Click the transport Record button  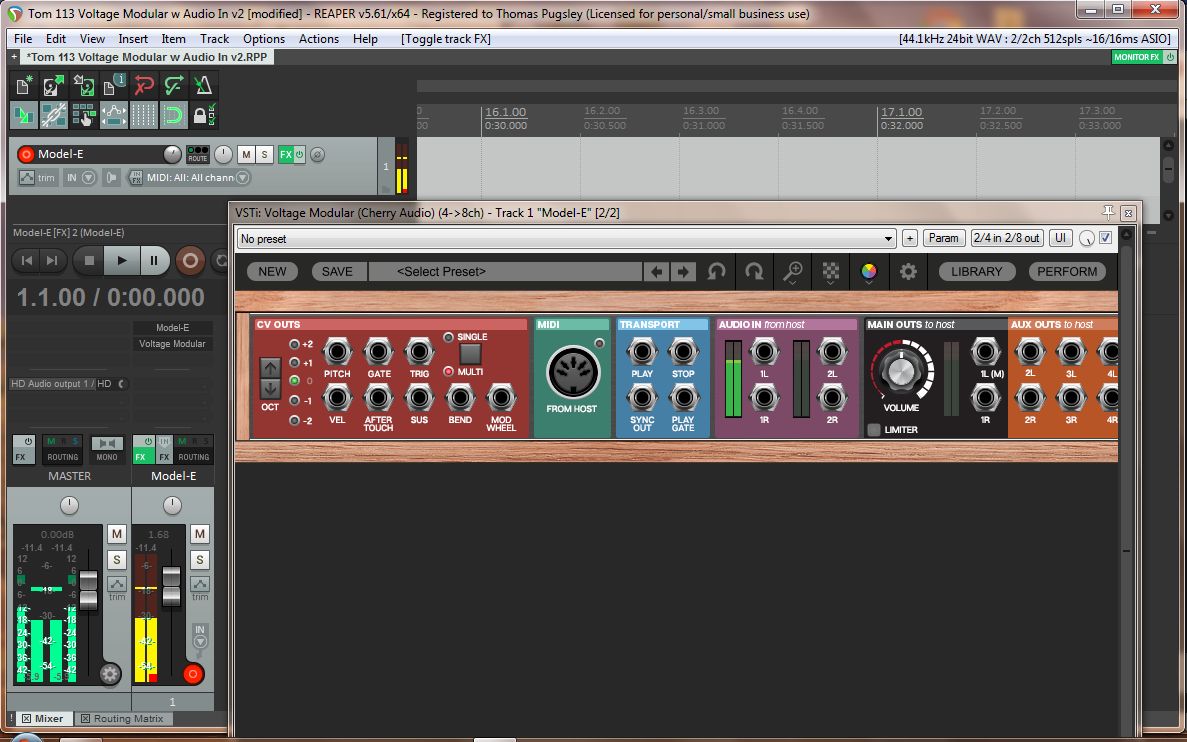pos(191,260)
